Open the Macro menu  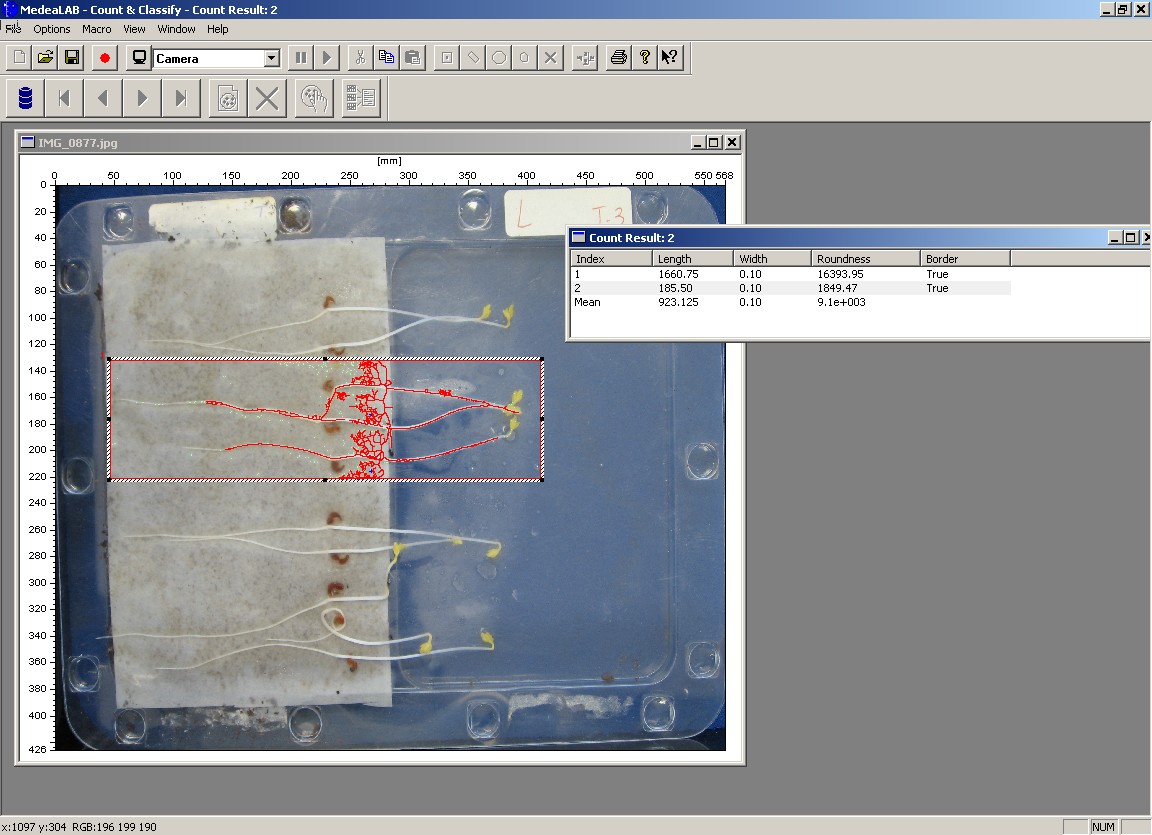pos(97,29)
